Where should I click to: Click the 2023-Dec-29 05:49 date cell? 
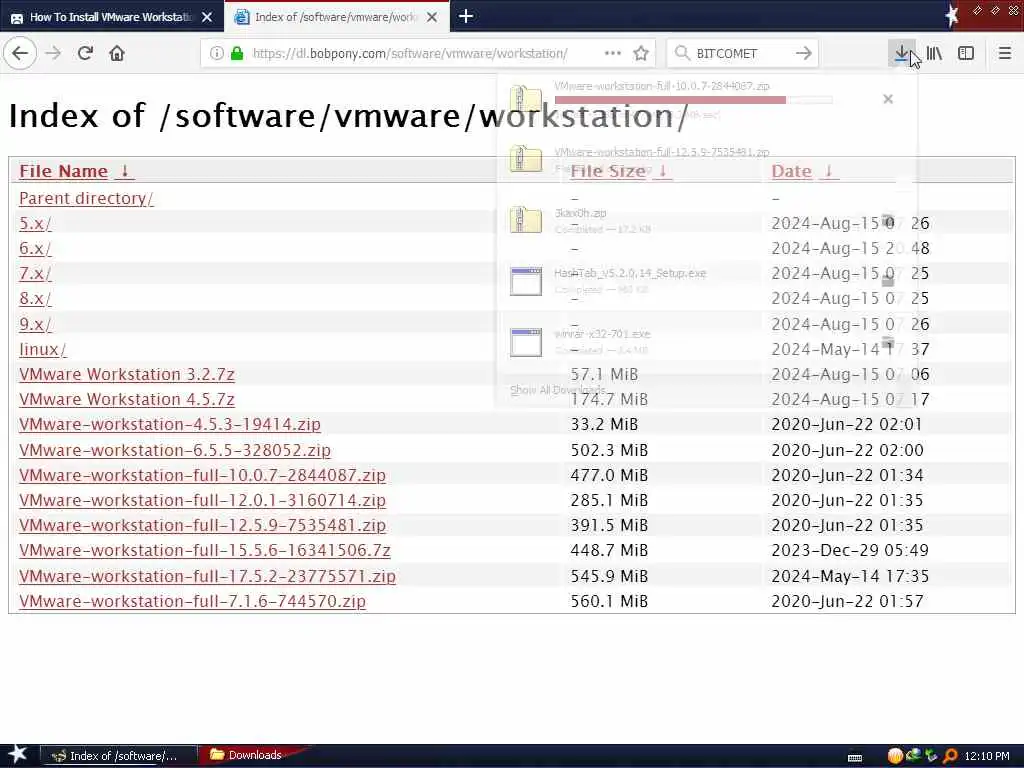click(x=850, y=551)
